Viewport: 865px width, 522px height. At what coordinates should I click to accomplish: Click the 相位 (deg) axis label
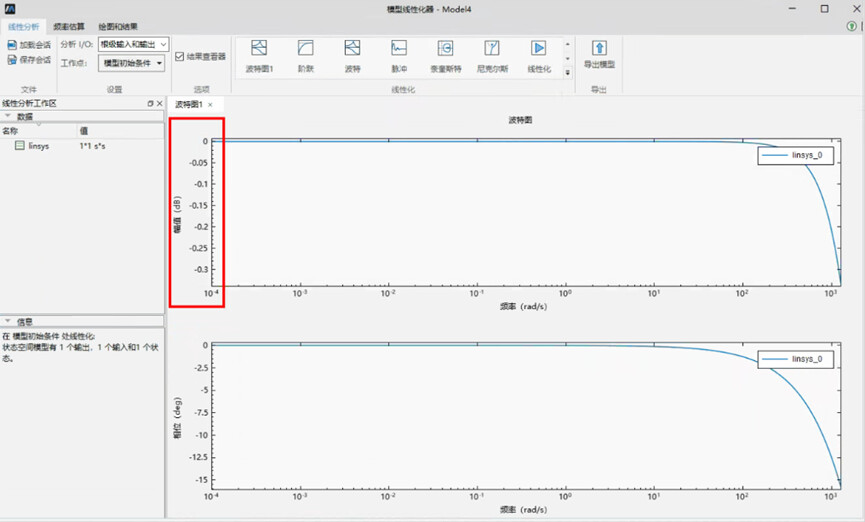click(x=177, y=417)
